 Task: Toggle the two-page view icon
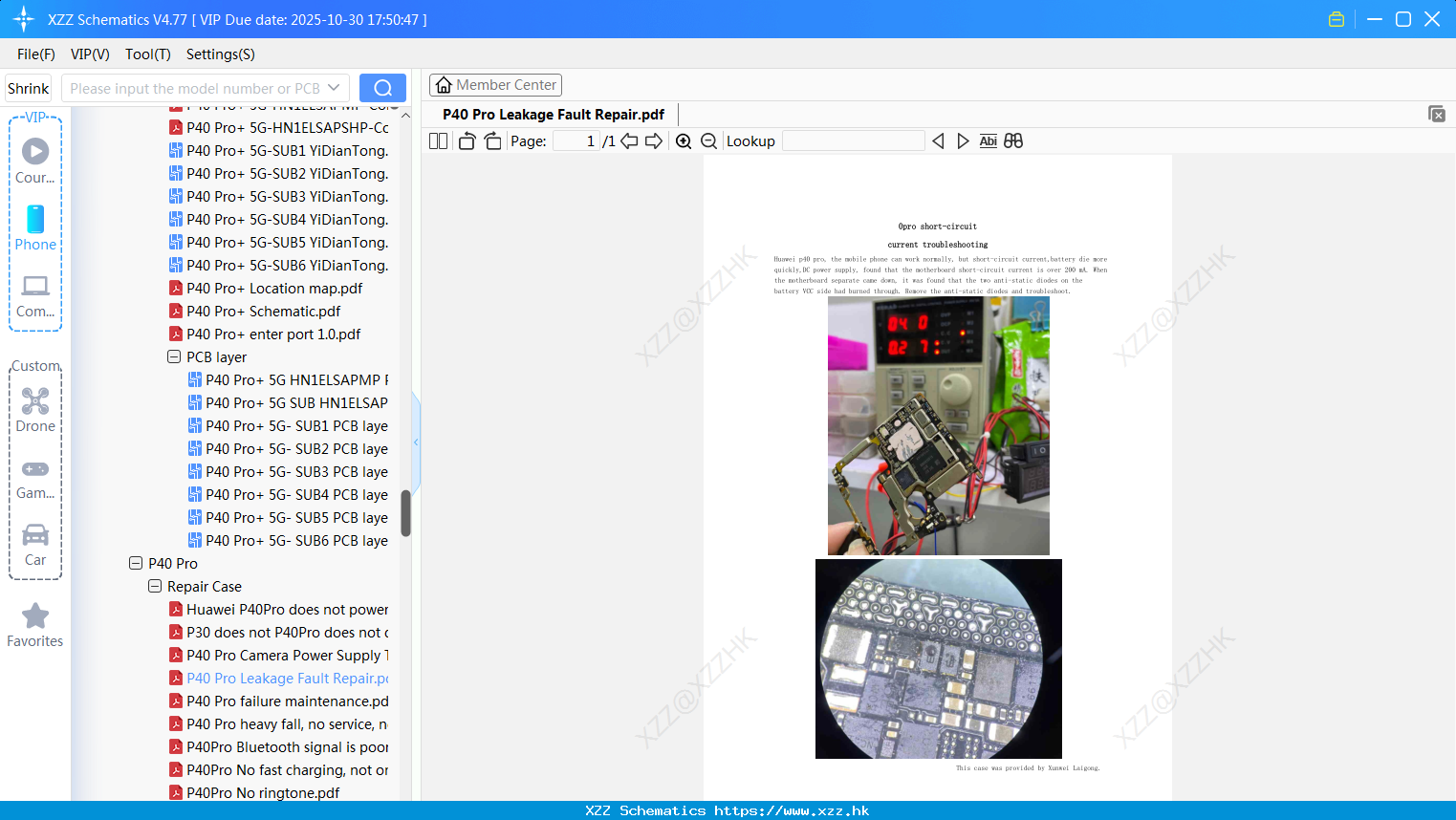439,141
